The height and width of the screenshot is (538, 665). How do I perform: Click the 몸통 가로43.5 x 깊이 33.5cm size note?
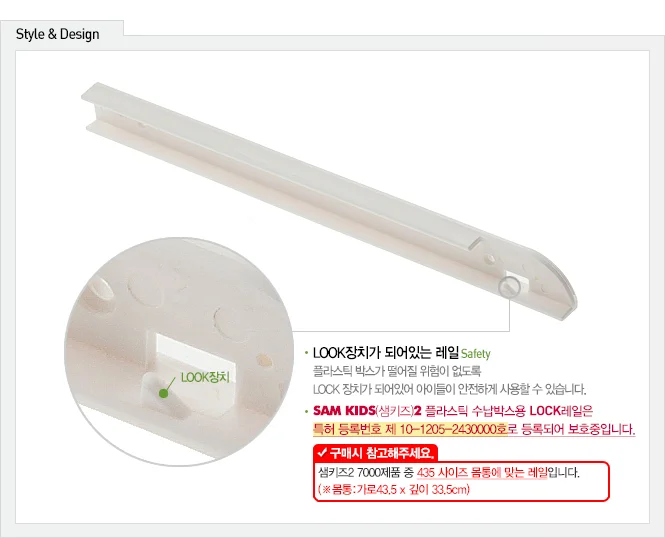(x=394, y=490)
